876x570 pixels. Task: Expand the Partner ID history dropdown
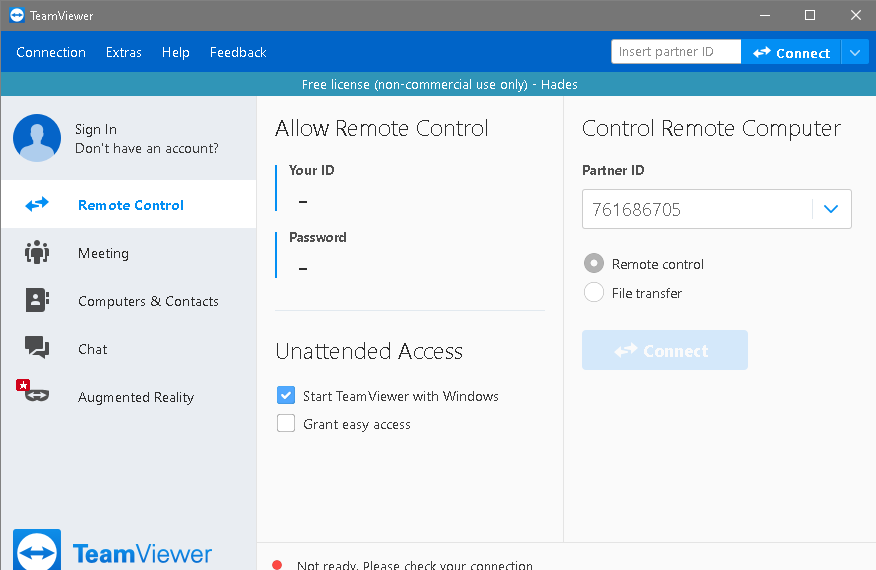[x=831, y=209]
